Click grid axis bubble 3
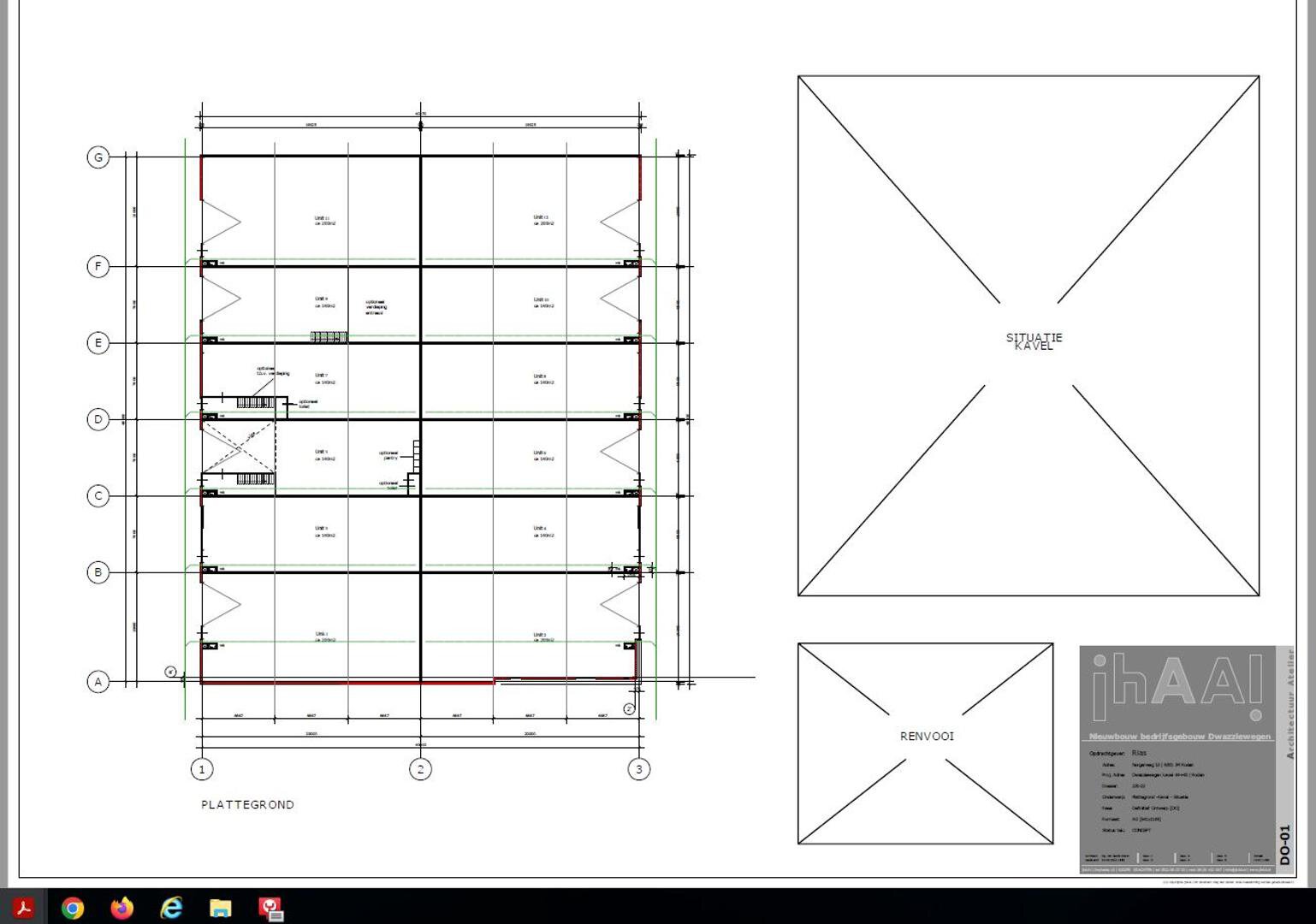This screenshot has width=1316, height=924. 638,769
